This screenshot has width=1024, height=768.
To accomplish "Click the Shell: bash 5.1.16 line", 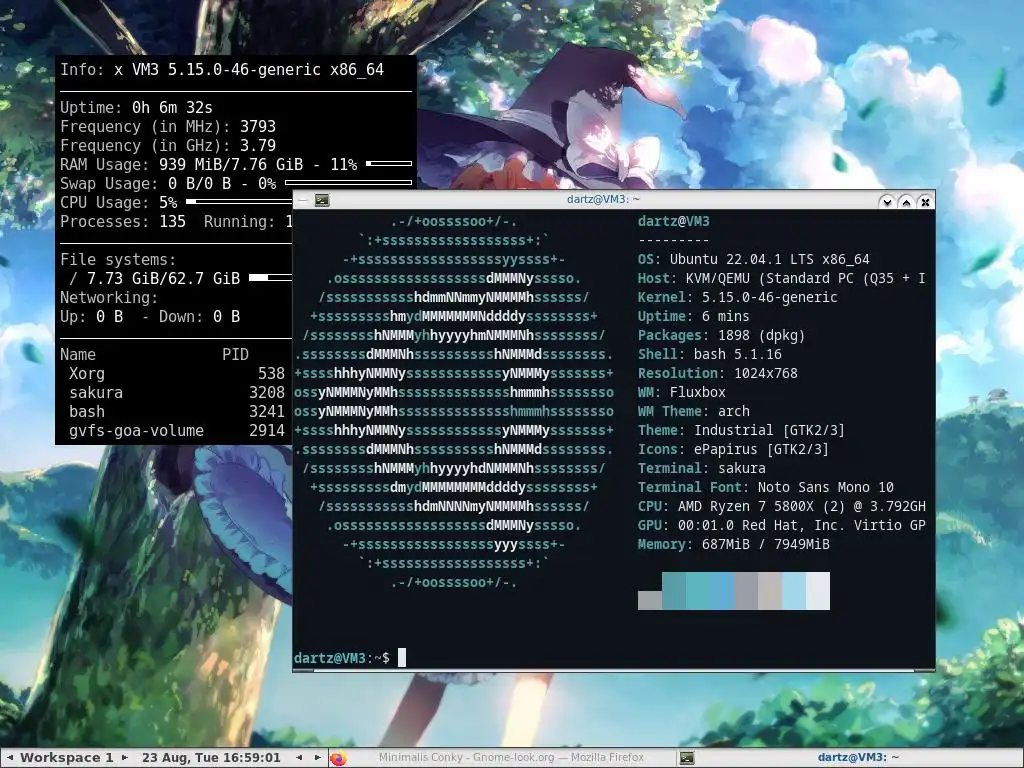I will 710,354.
